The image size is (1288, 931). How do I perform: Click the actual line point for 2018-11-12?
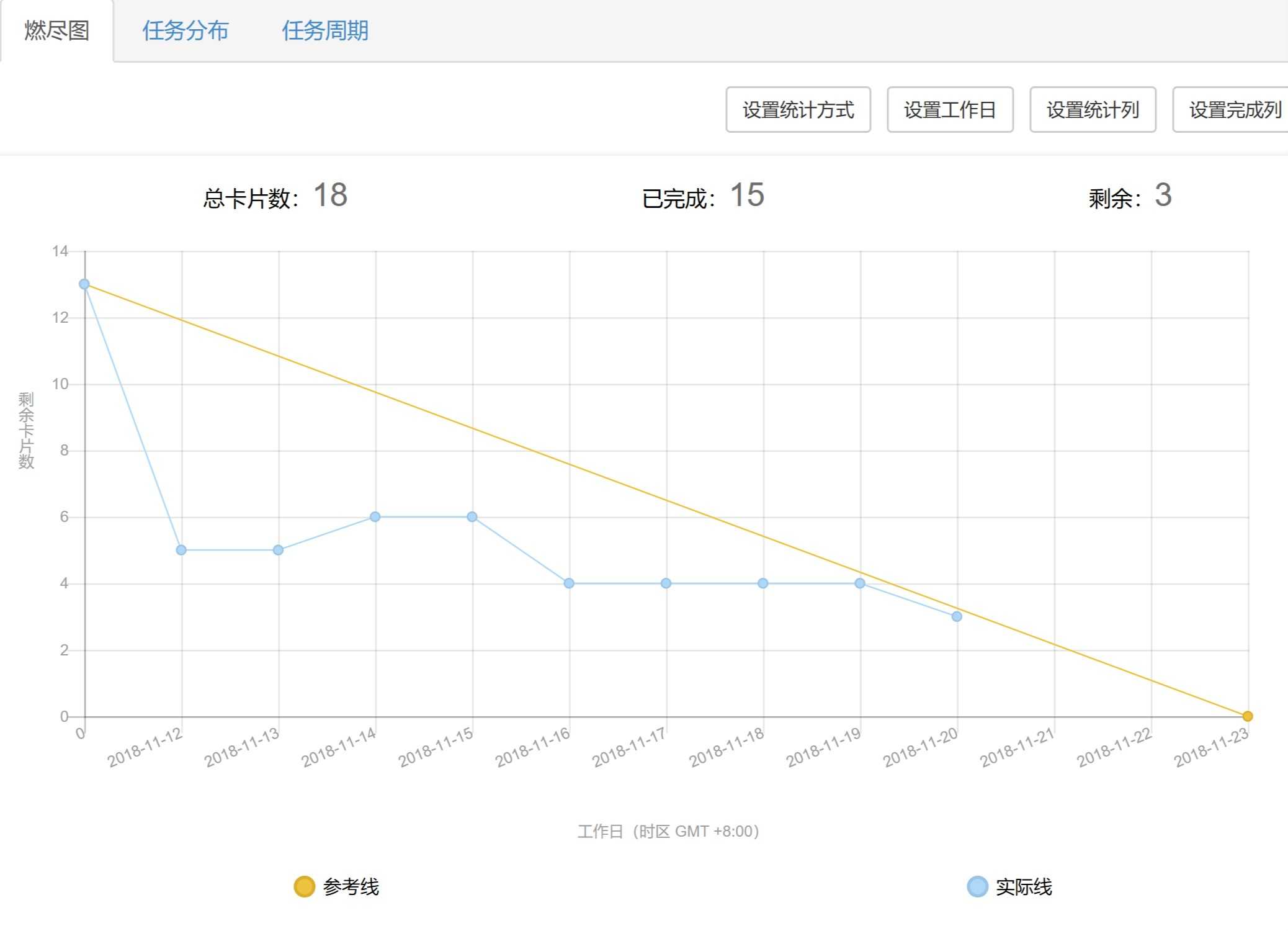coord(181,550)
